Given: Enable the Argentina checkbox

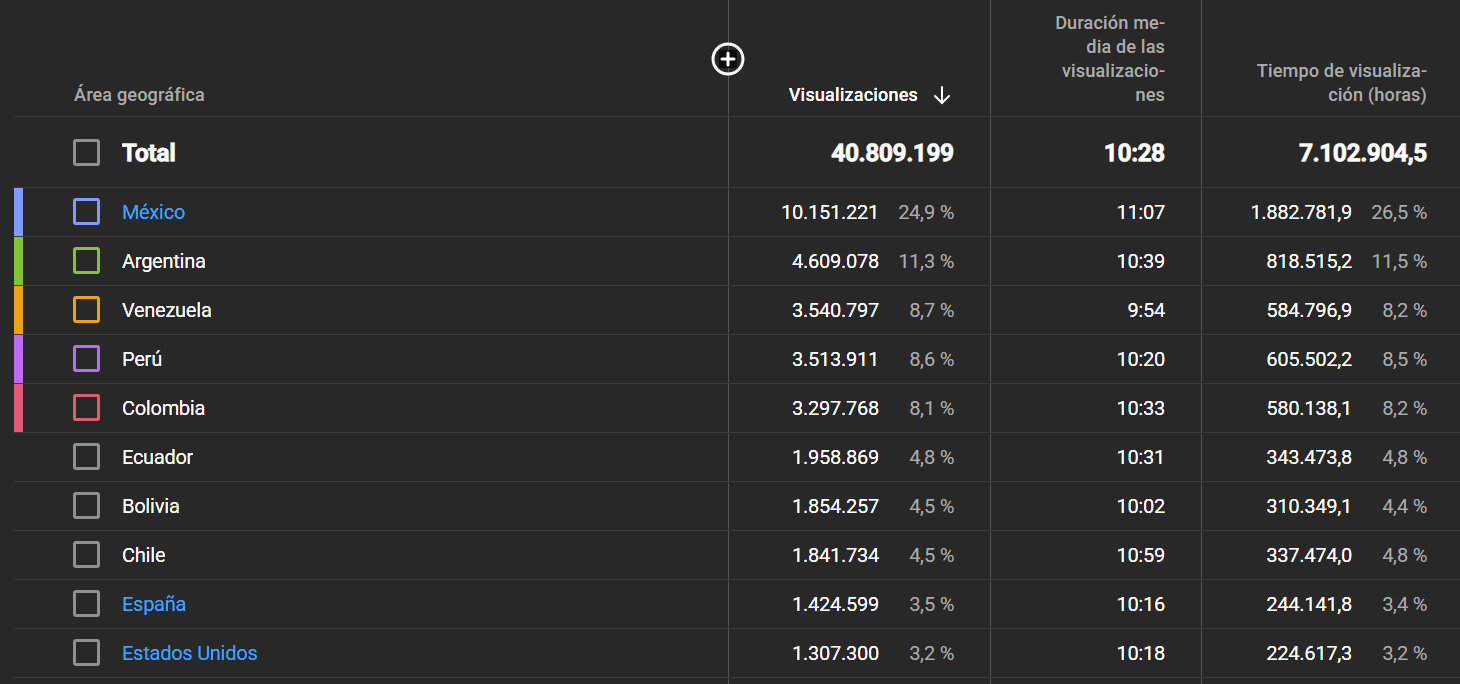Looking at the screenshot, I should click(x=86, y=260).
